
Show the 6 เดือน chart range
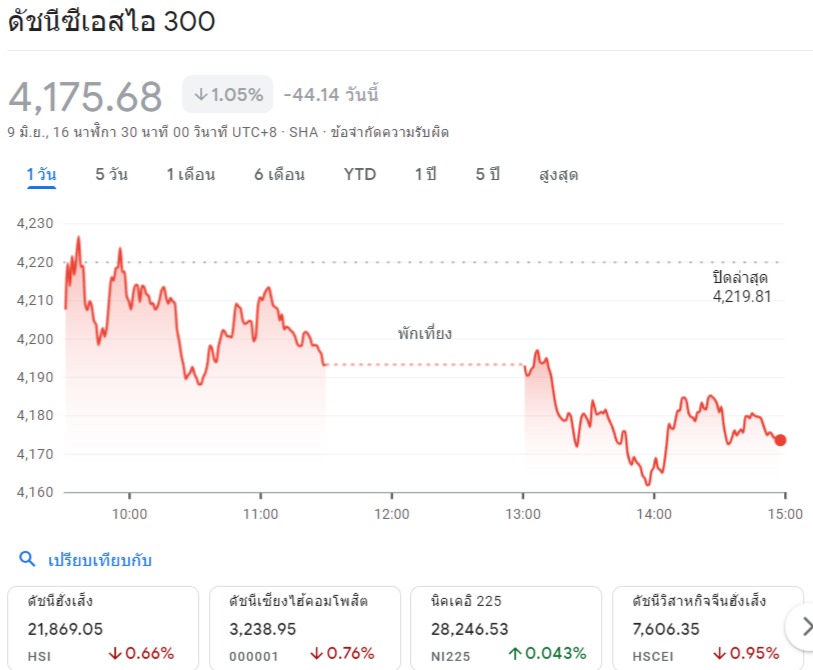pyautogui.click(x=279, y=175)
